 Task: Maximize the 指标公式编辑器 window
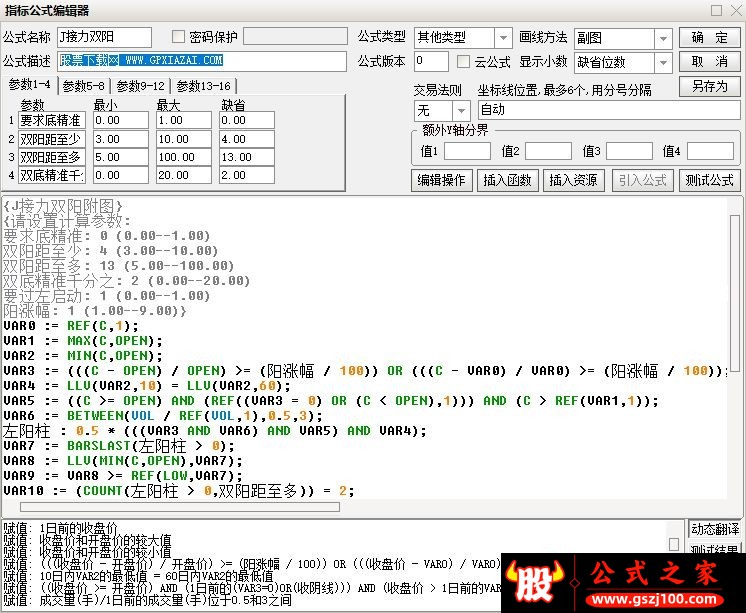716,10
